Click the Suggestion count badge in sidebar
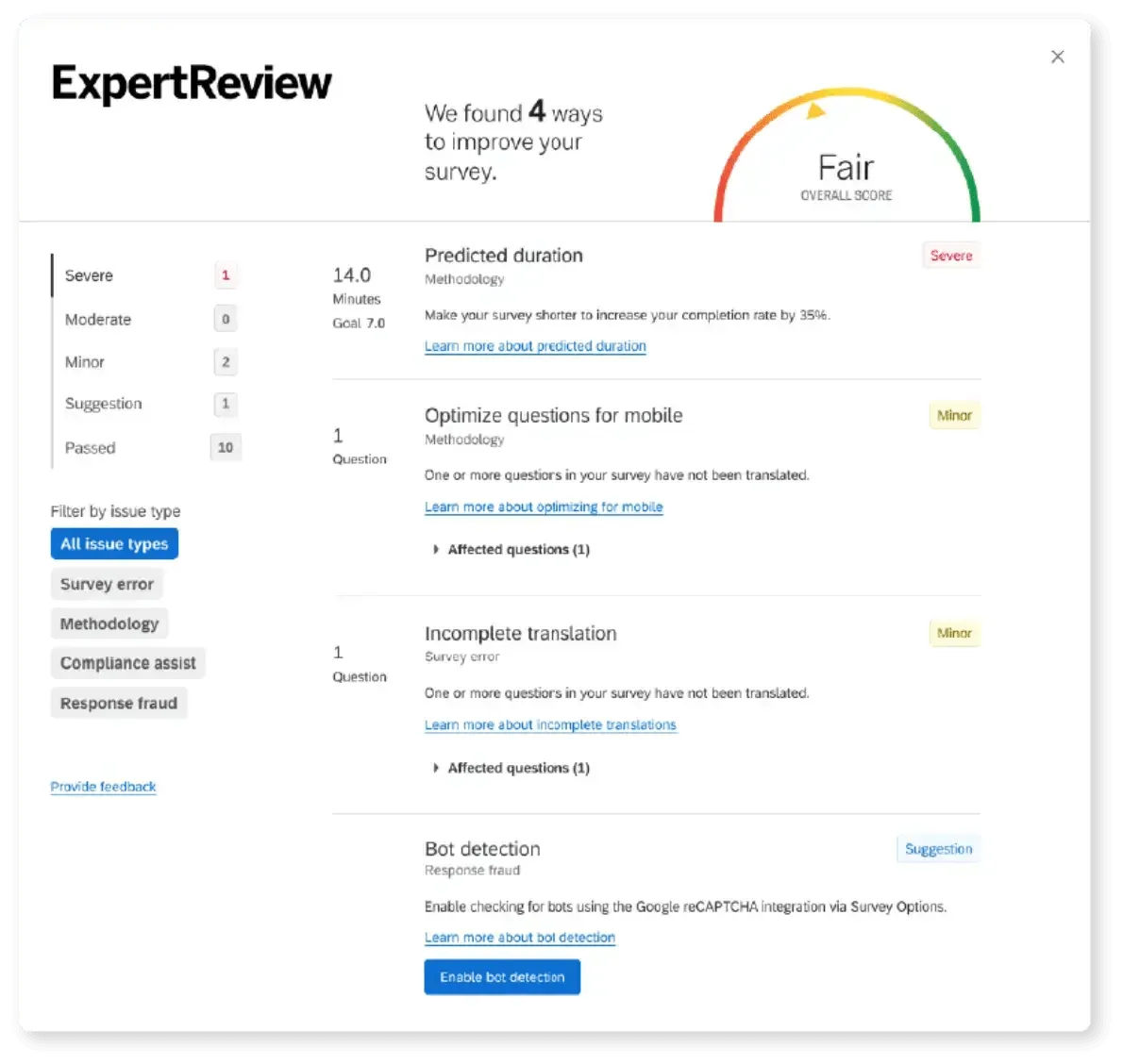 [226, 404]
